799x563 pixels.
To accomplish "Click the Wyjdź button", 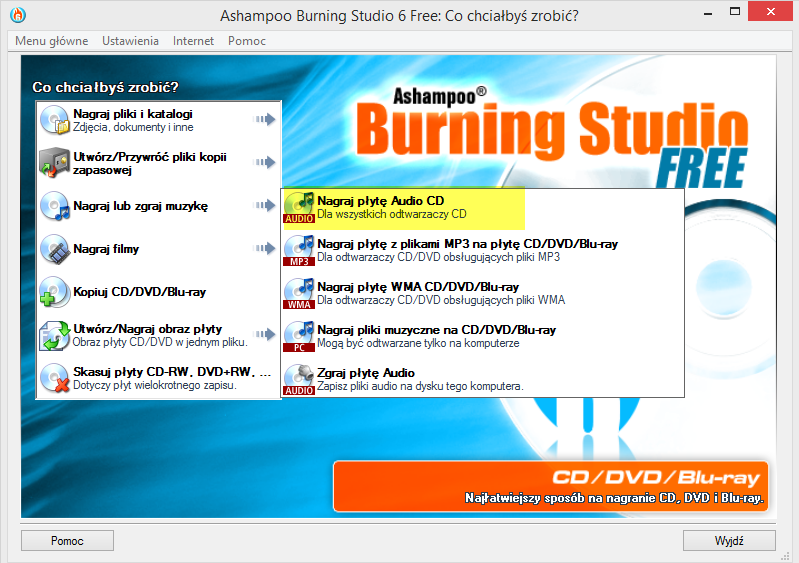I will 729,541.
